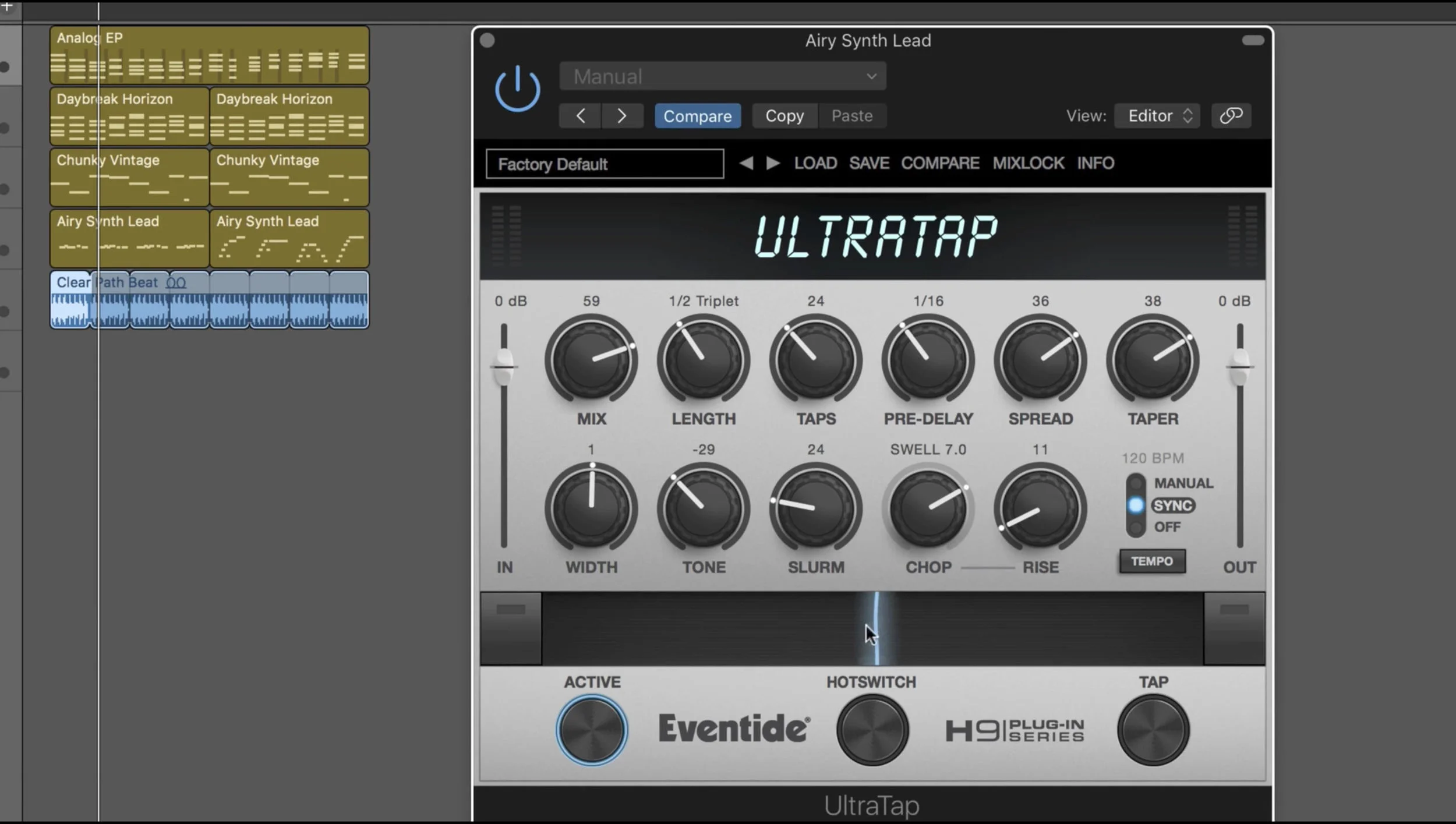Select the Analog EP region
Viewport: 1456px width, 824px height.
click(x=210, y=55)
